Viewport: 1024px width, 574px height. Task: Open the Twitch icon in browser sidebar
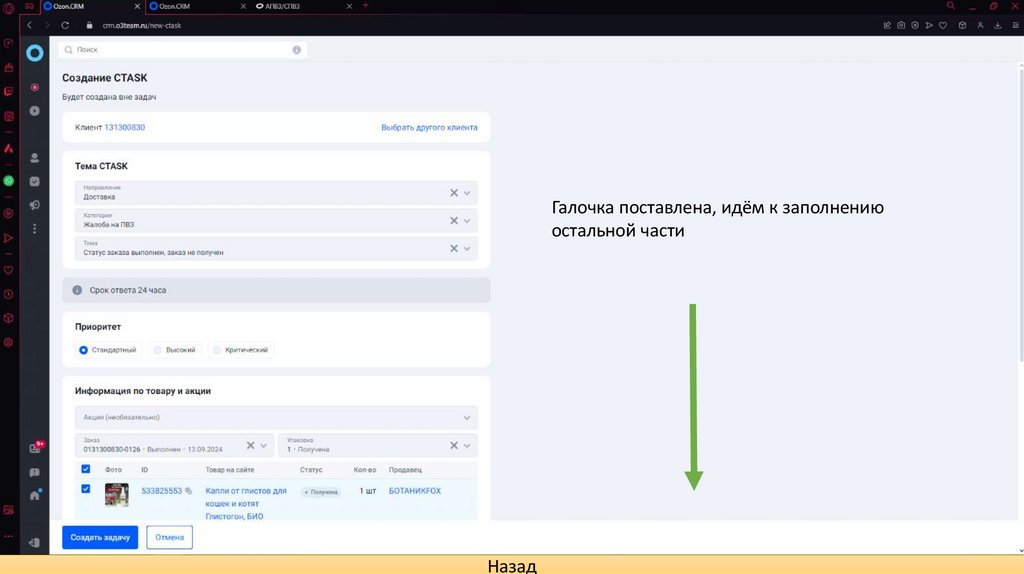tap(8, 91)
